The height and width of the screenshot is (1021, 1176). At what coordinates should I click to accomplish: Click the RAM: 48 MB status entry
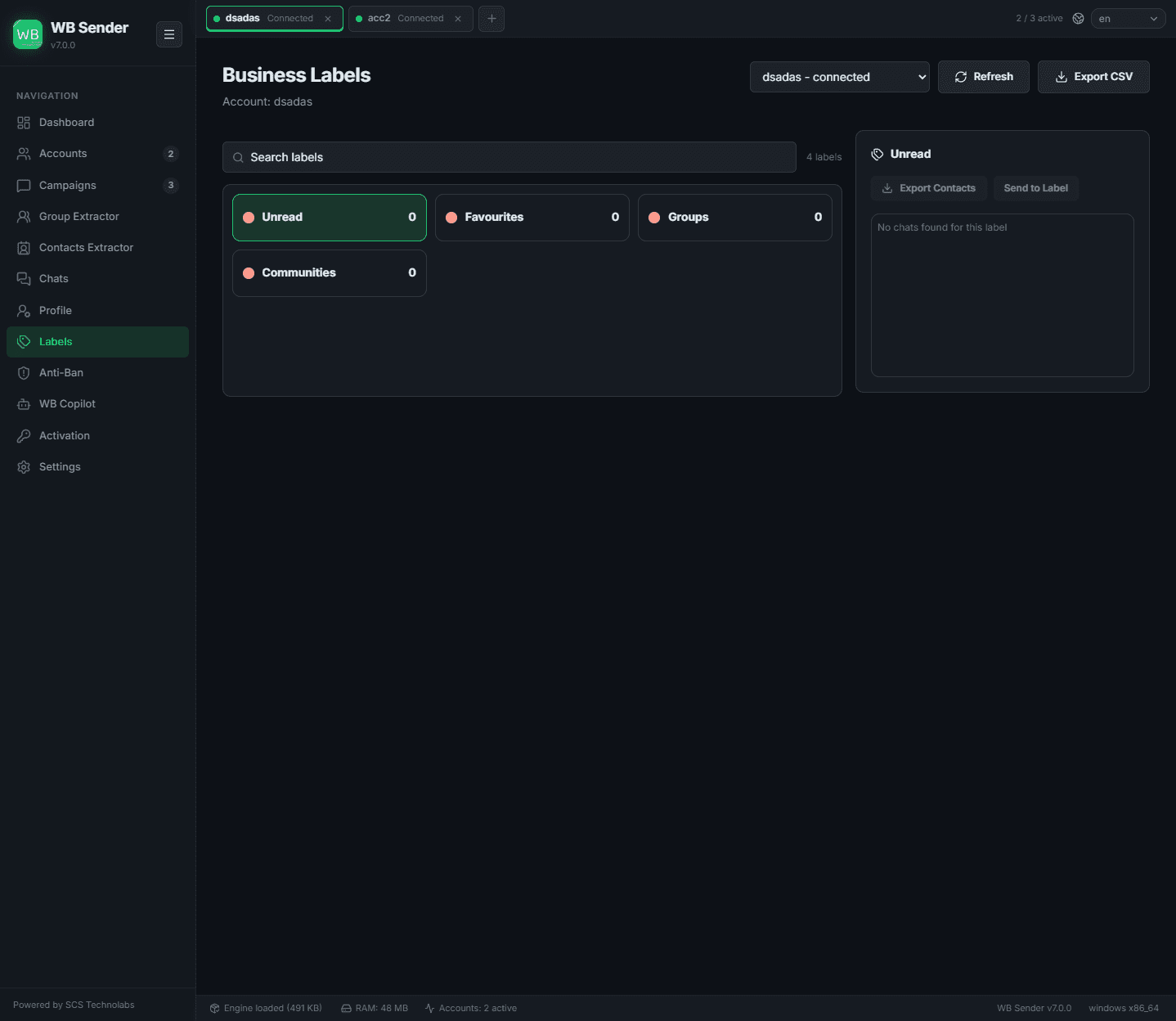375,1008
